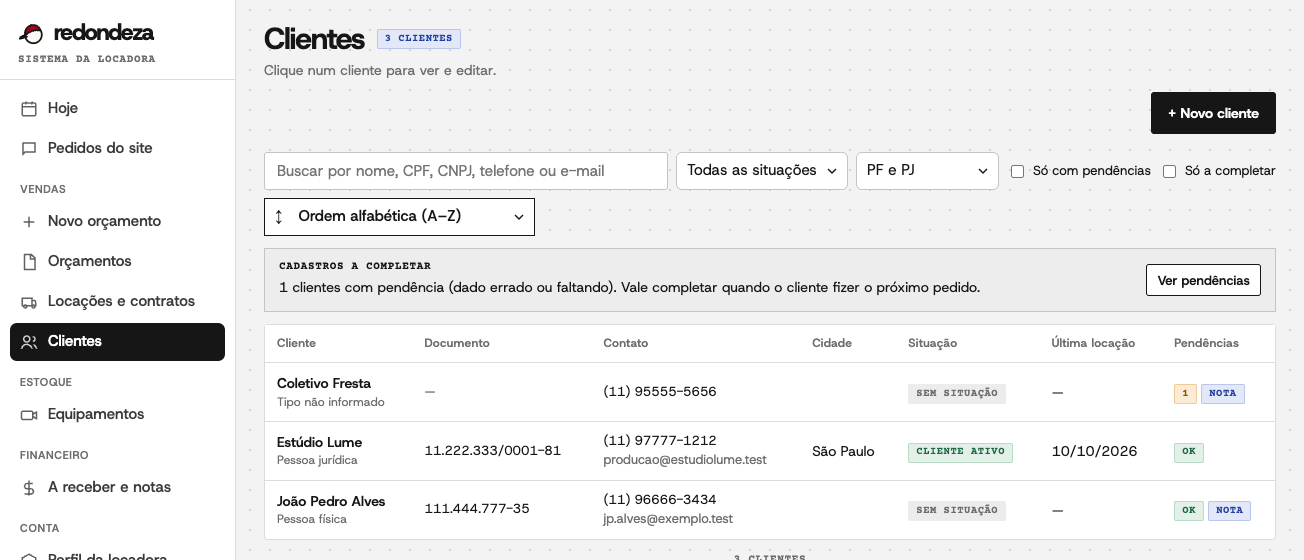The height and width of the screenshot is (560, 1304).
Task: Click the CLIENTE ATIVO status badge
Action: (960, 452)
